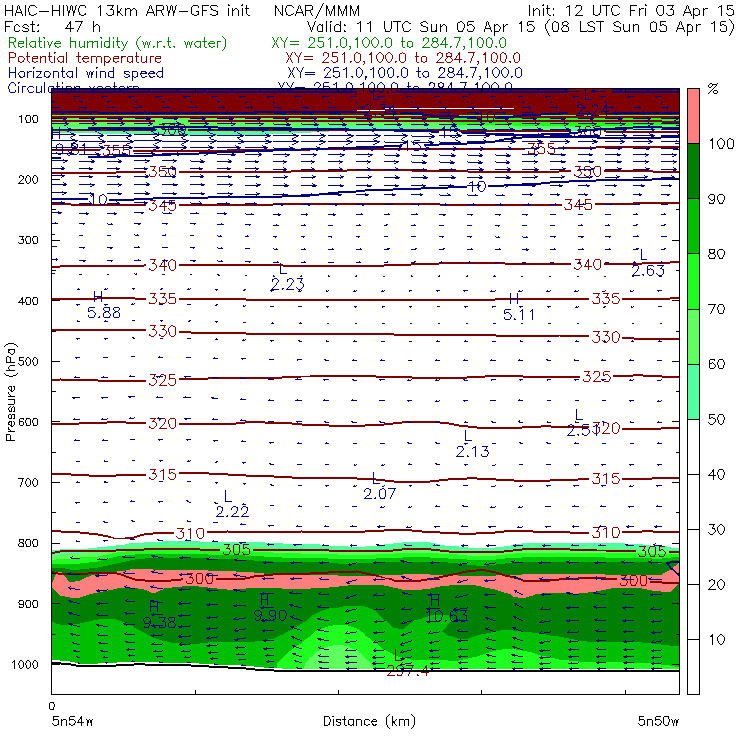Click the red 'XY= 251.0,100.0 to 284.7,100.0' text
The image size is (740, 740).
pos(403,58)
